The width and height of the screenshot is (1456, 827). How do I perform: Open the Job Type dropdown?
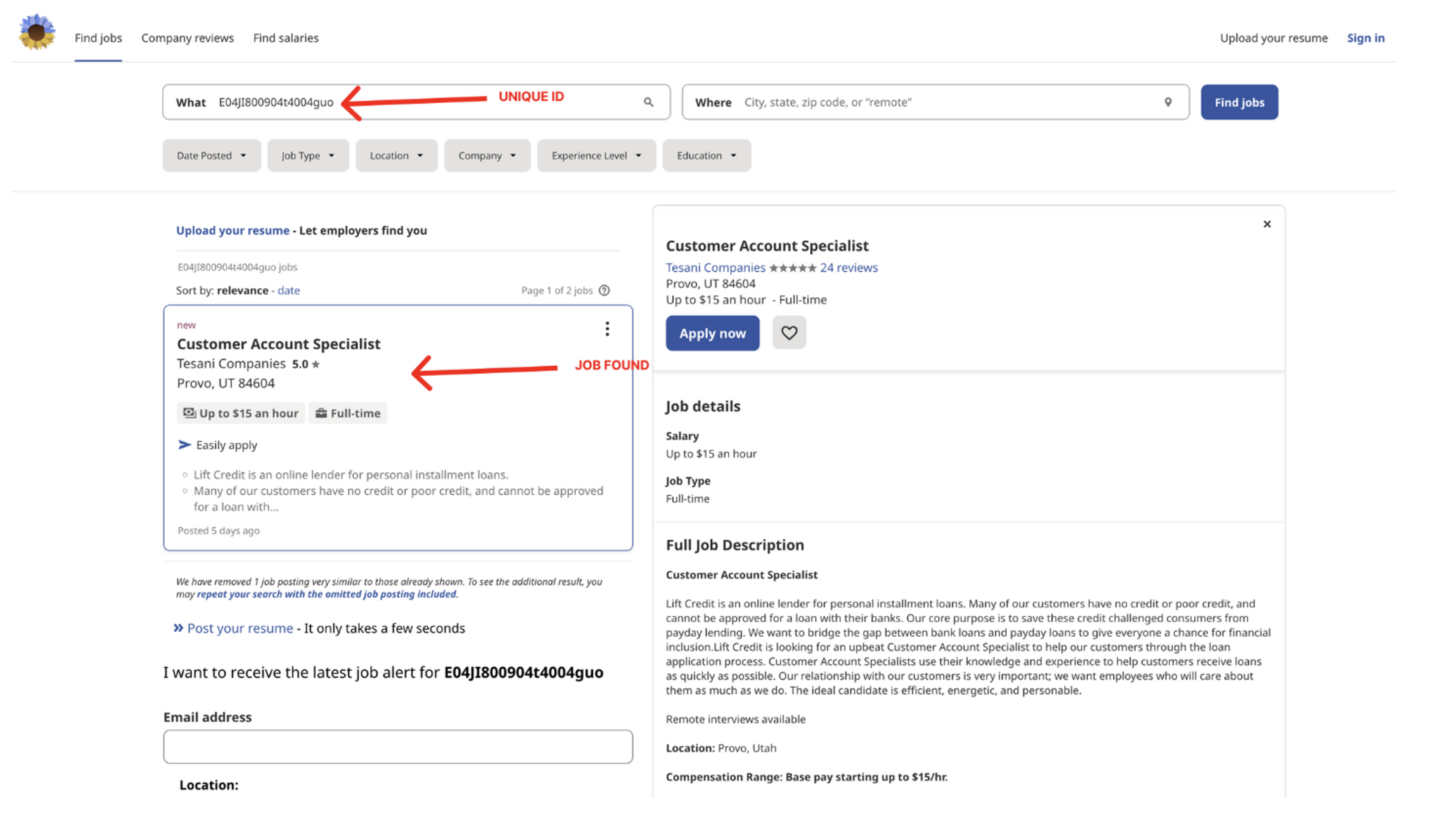tap(308, 156)
